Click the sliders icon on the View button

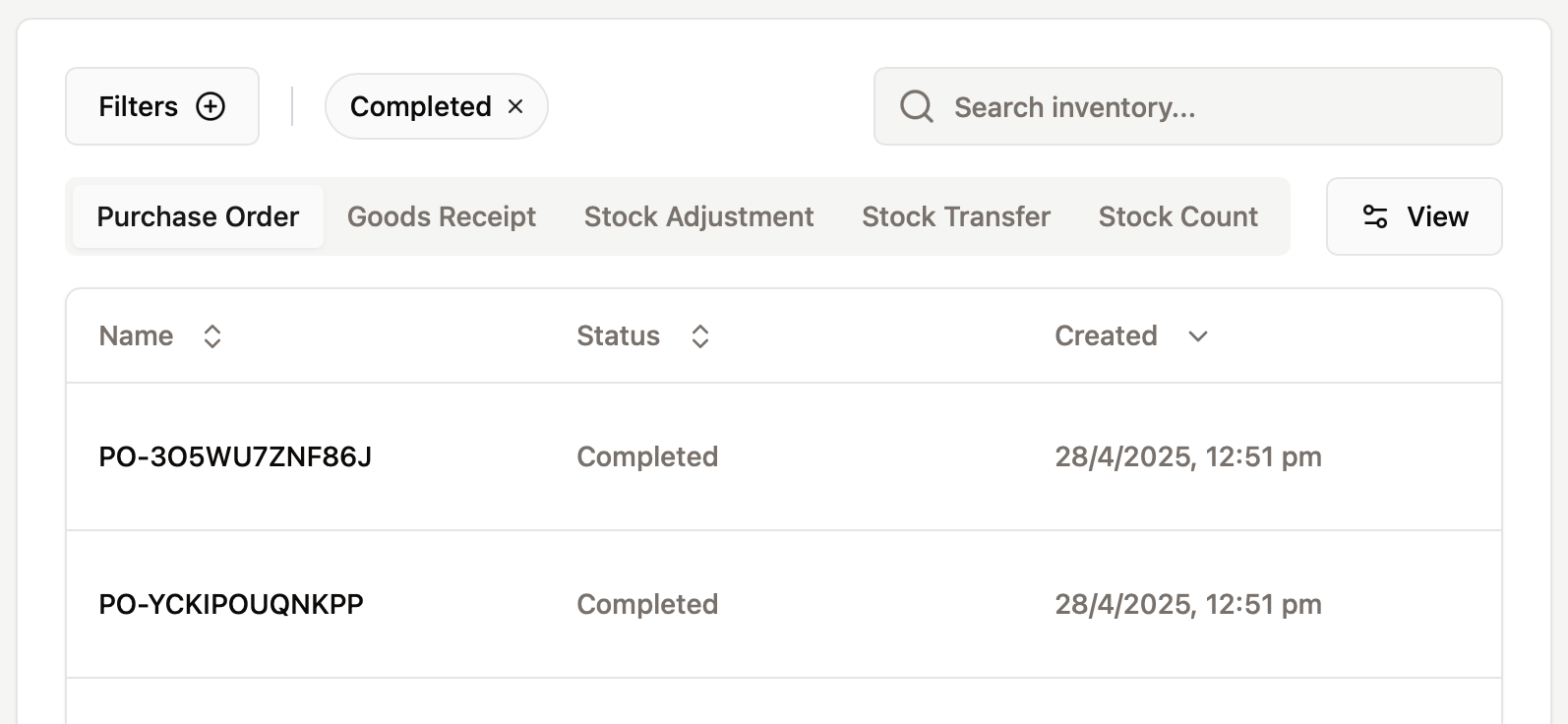click(1375, 216)
